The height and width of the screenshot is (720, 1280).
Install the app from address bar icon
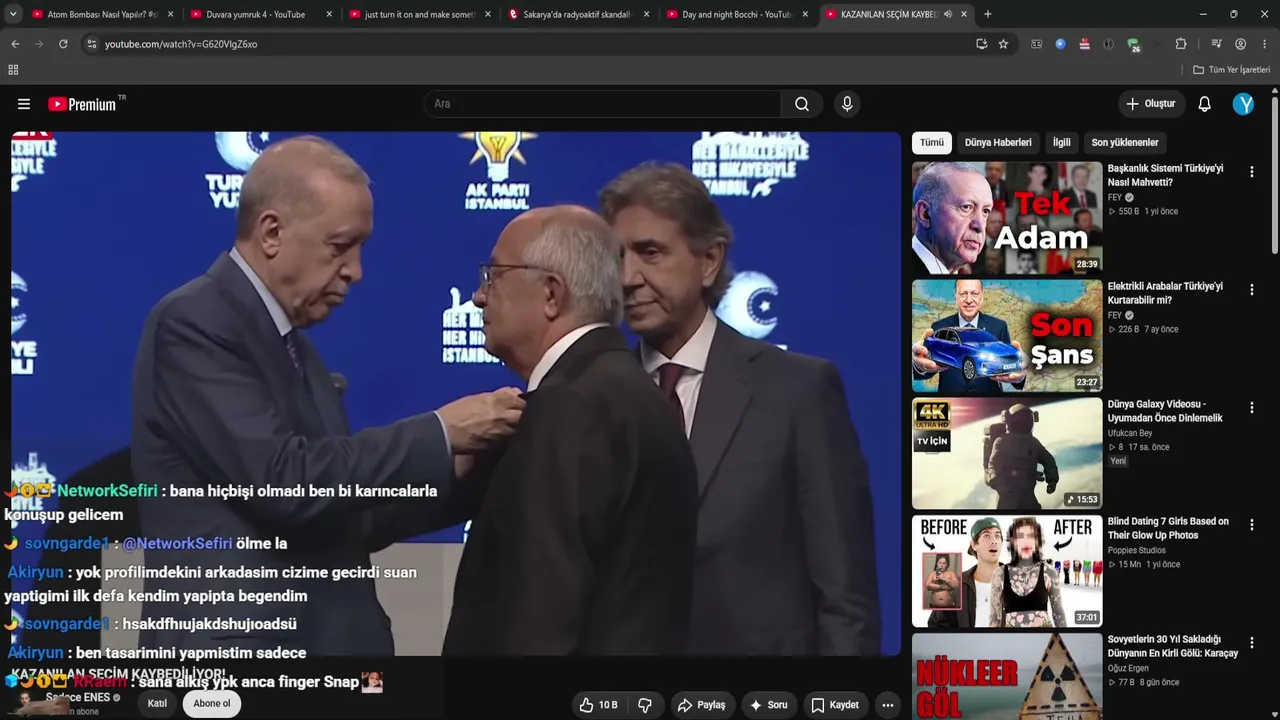[981, 44]
